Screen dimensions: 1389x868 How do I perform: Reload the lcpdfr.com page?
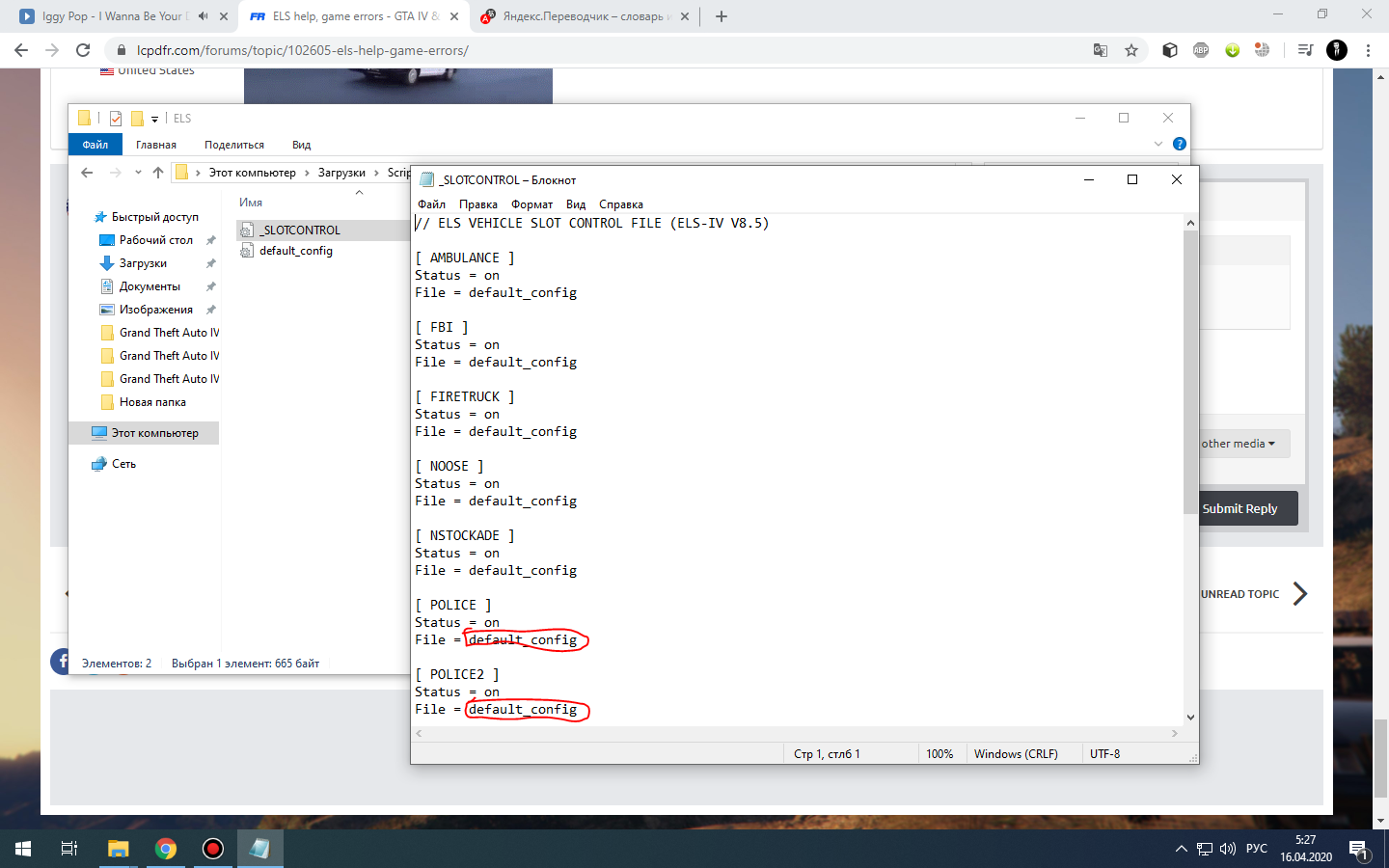point(83,50)
